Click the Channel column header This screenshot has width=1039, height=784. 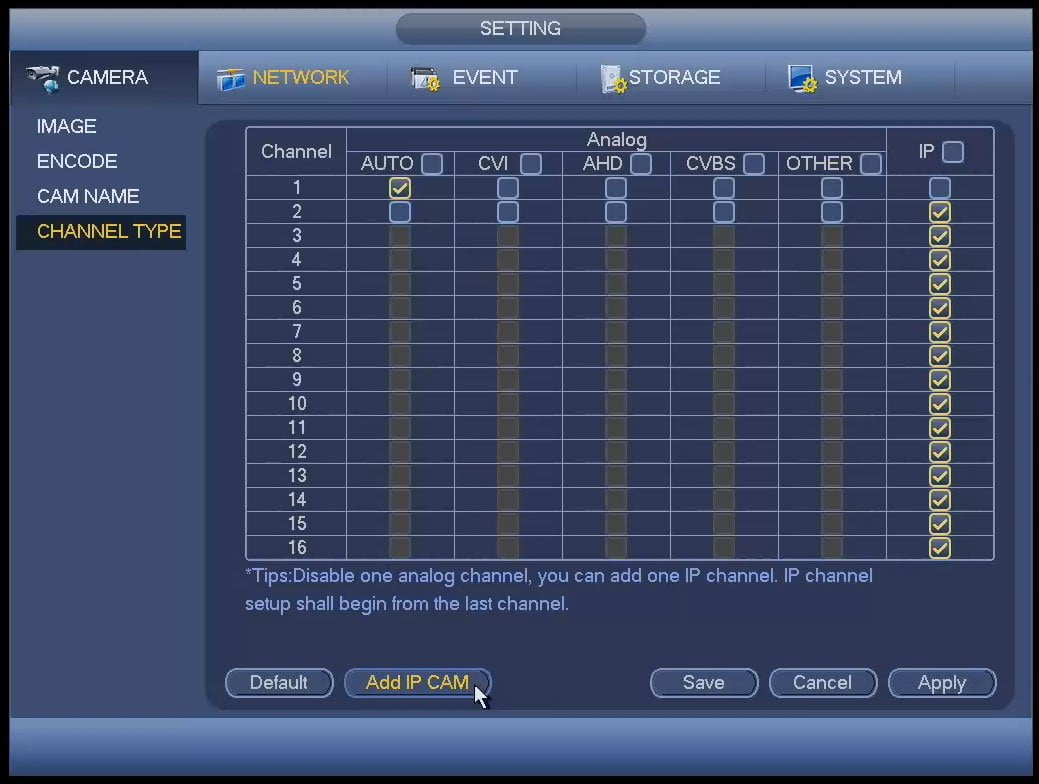[296, 152]
